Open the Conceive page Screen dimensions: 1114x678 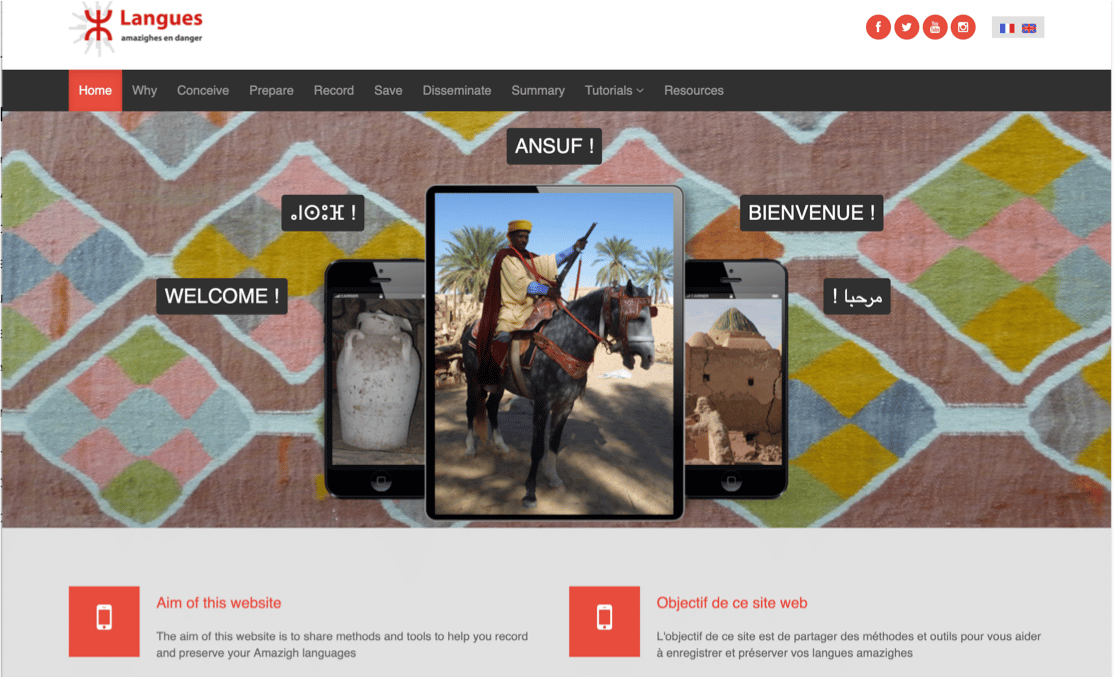point(203,90)
